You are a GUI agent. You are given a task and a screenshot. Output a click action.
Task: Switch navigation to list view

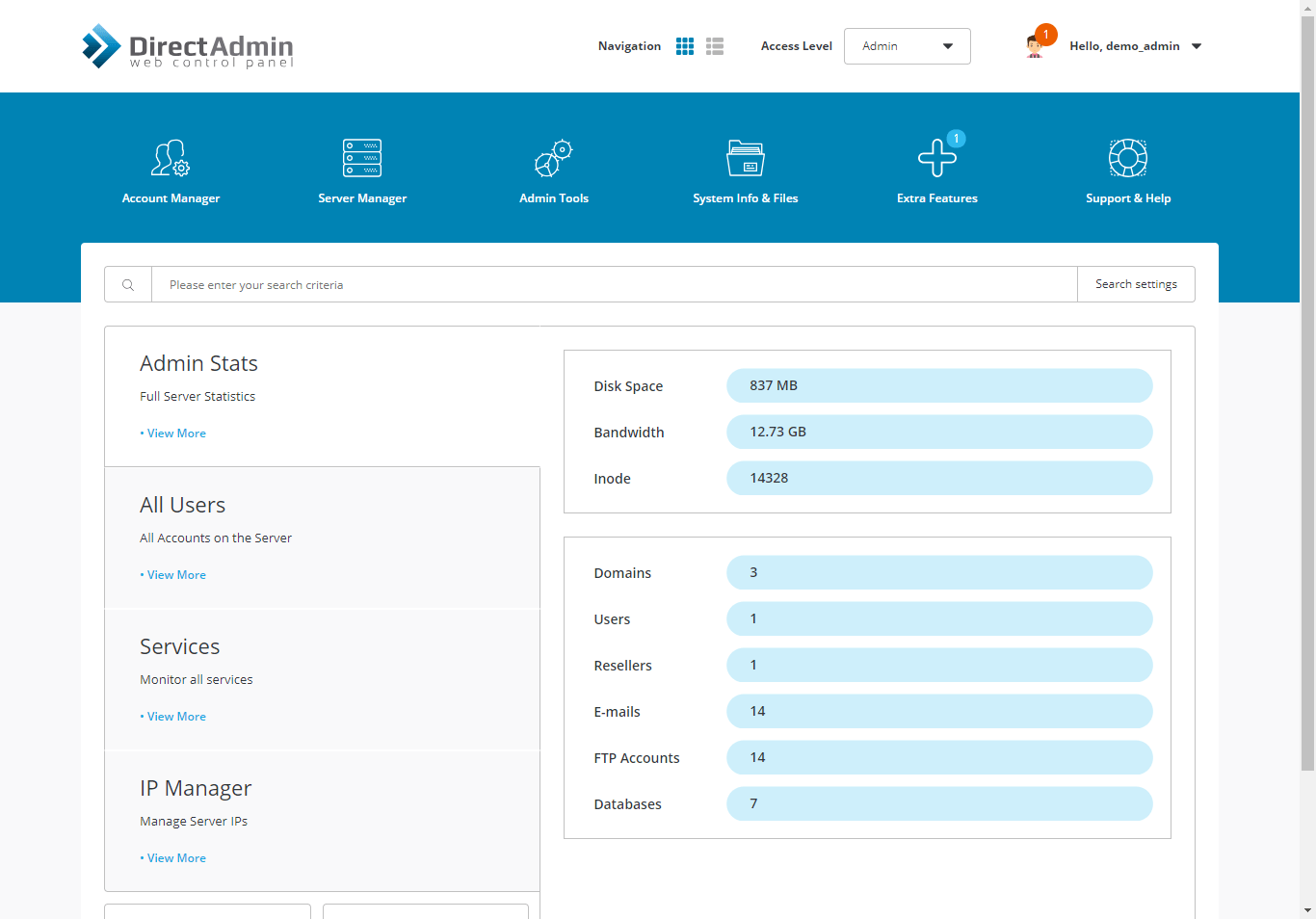click(x=715, y=46)
